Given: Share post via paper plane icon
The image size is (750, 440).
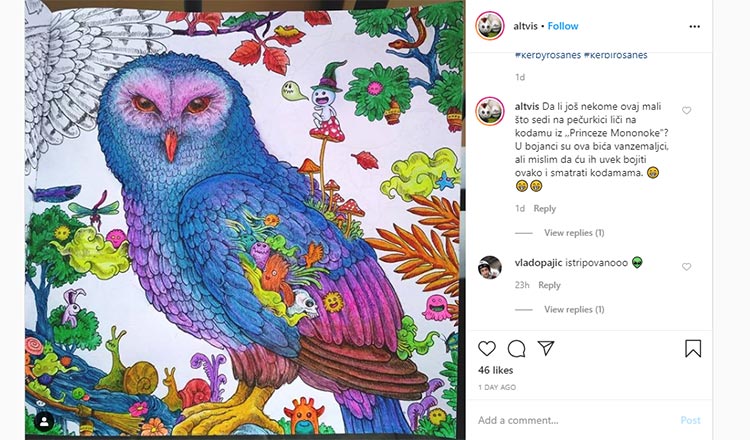Looking at the screenshot, I should [546, 348].
